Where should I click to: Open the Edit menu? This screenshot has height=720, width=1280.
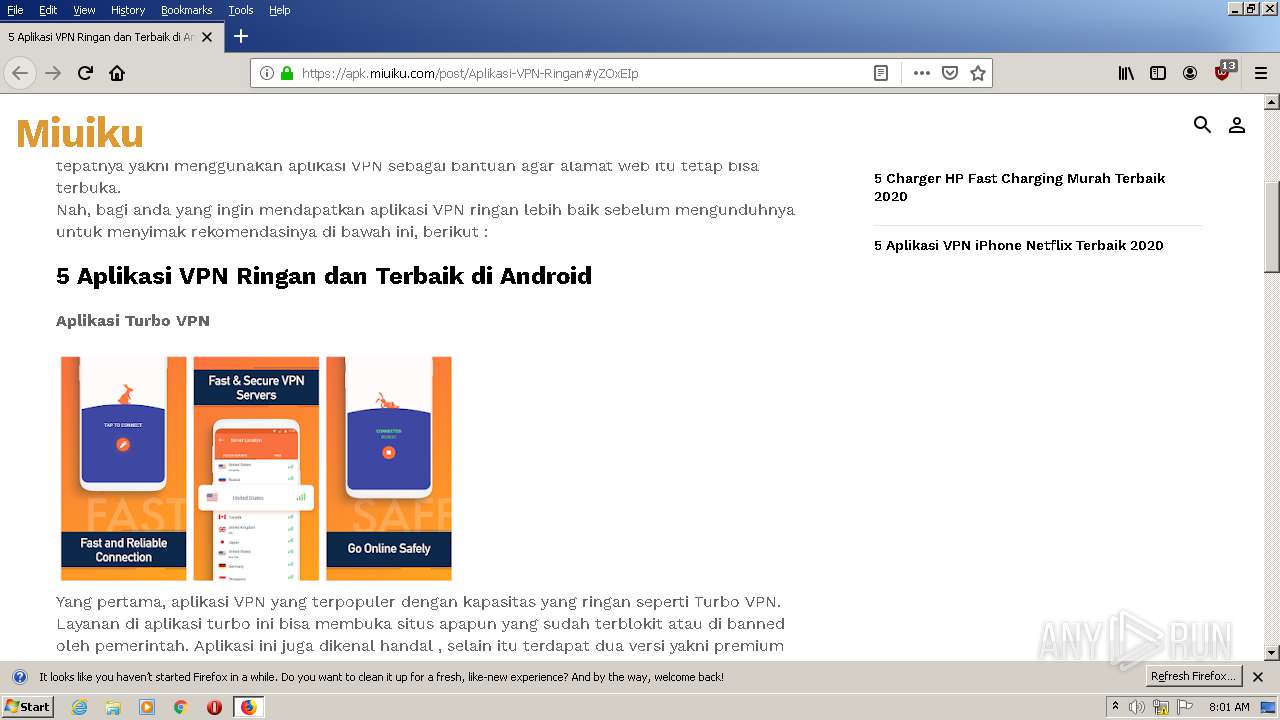point(48,10)
